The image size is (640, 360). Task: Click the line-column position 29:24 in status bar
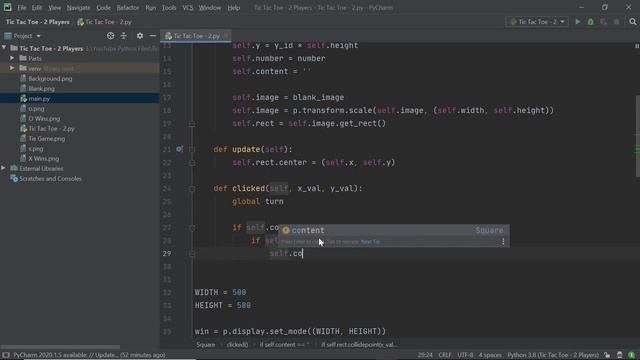point(425,355)
